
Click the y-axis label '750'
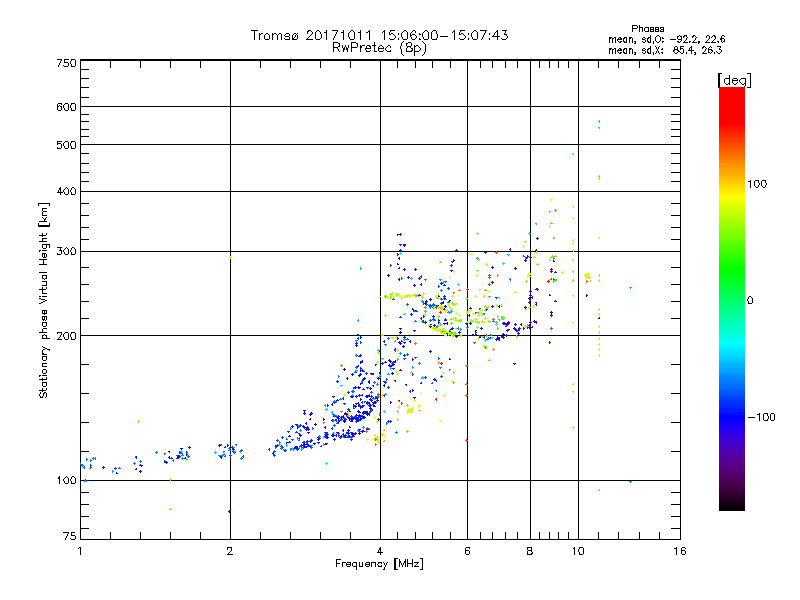coord(67,63)
